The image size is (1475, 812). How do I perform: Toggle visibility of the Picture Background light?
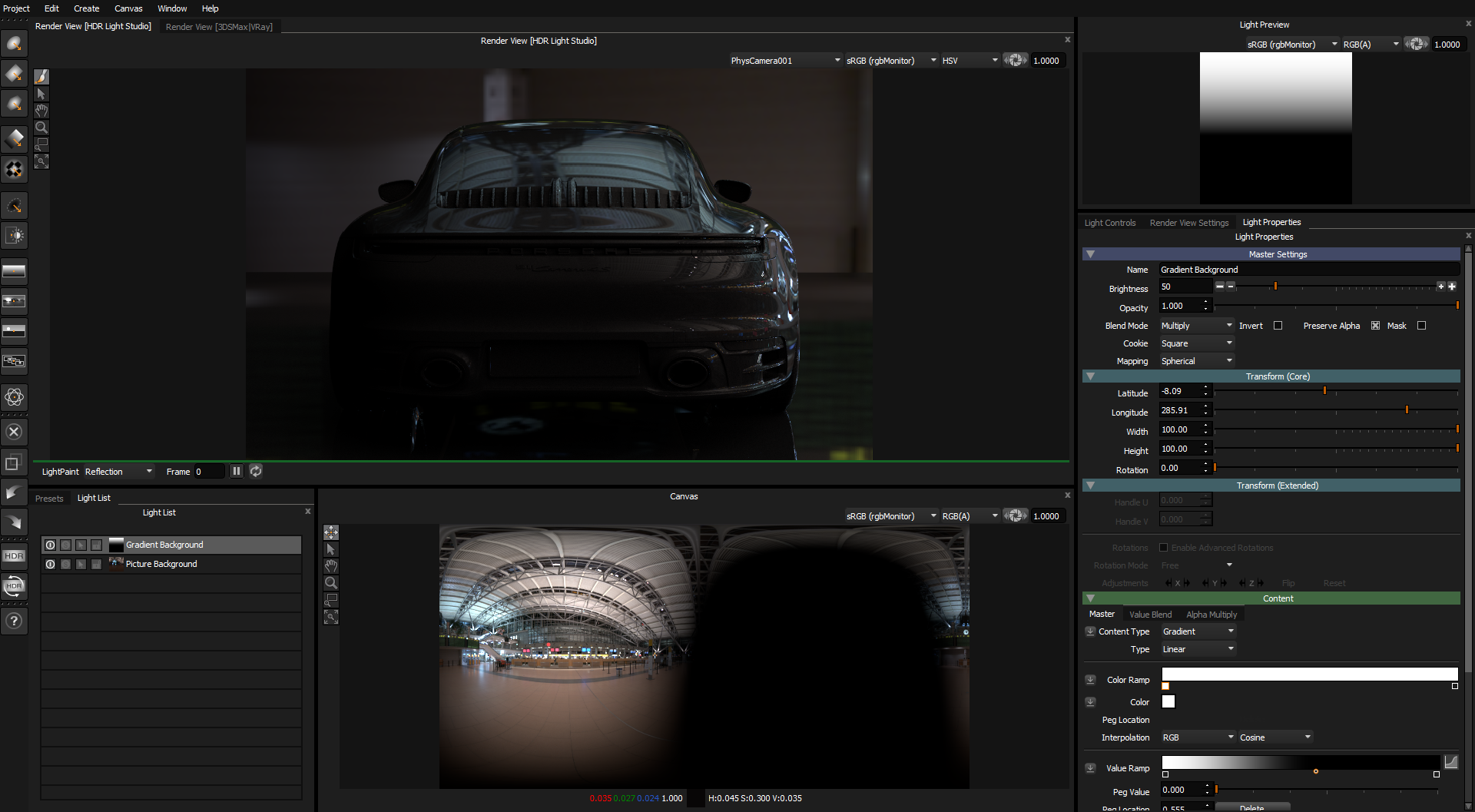(x=50, y=564)
